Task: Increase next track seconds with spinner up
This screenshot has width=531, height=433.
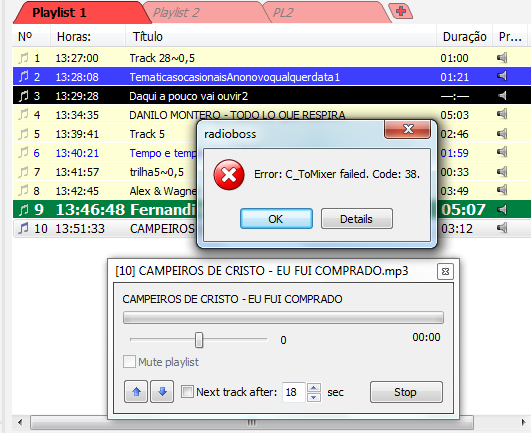Action: tap(314, 387)
